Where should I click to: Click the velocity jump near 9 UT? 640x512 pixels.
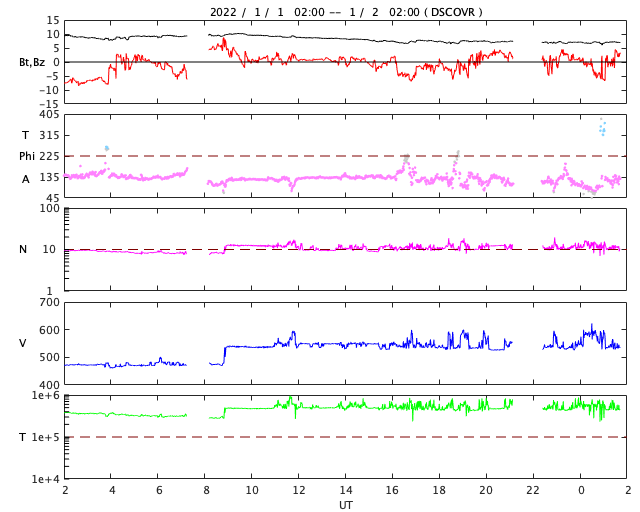coord(224,355)
